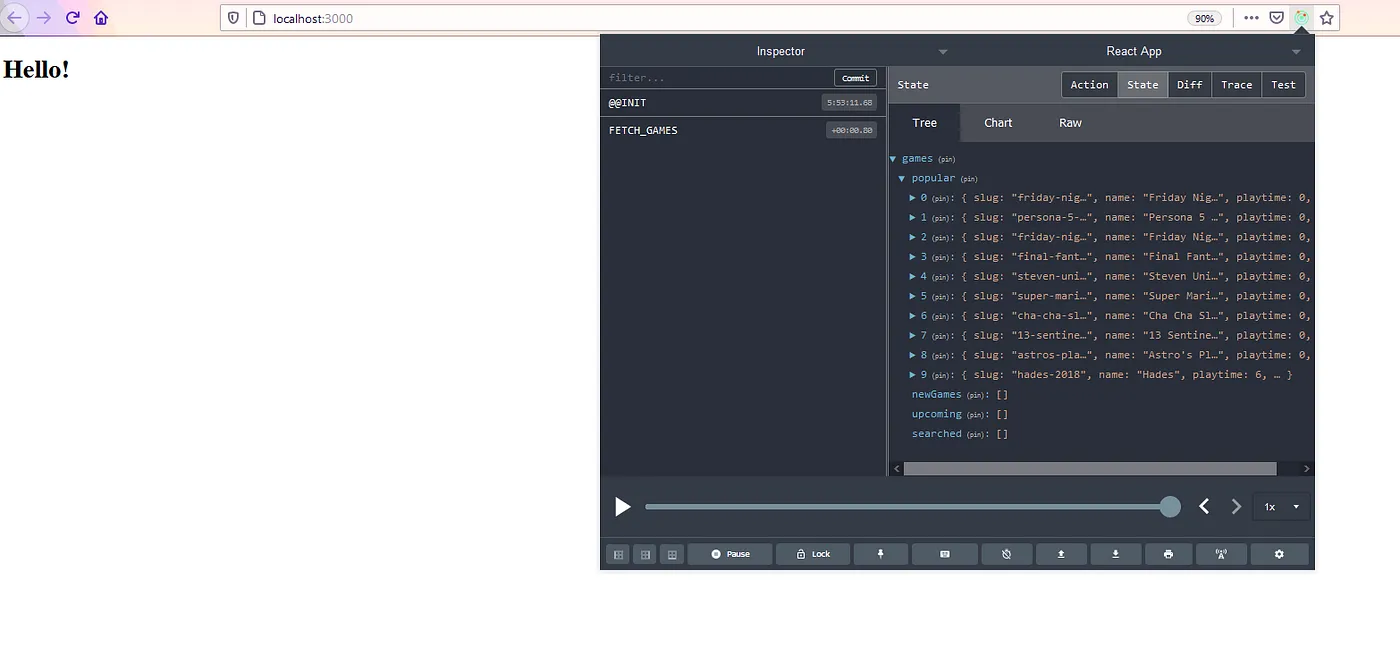Switch to the Test view

coord(1283,85)
